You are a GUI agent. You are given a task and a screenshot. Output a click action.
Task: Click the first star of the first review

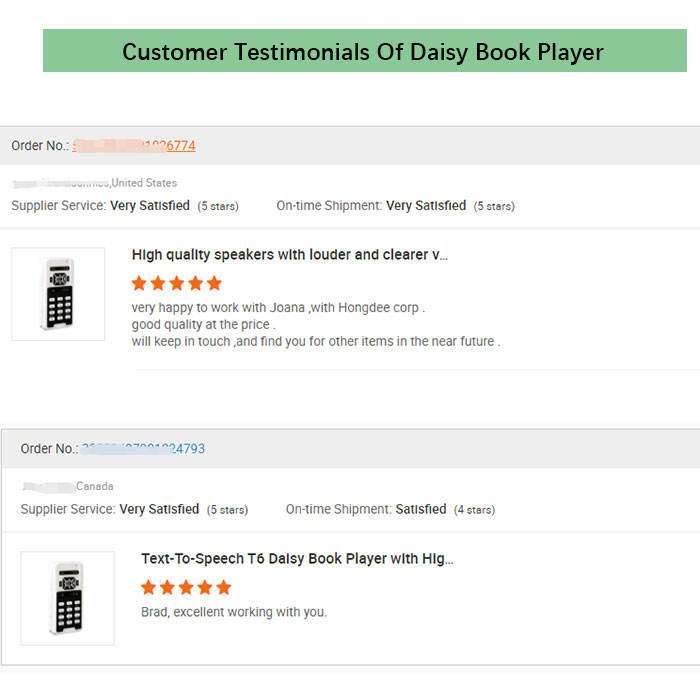(x=139, y=283)
